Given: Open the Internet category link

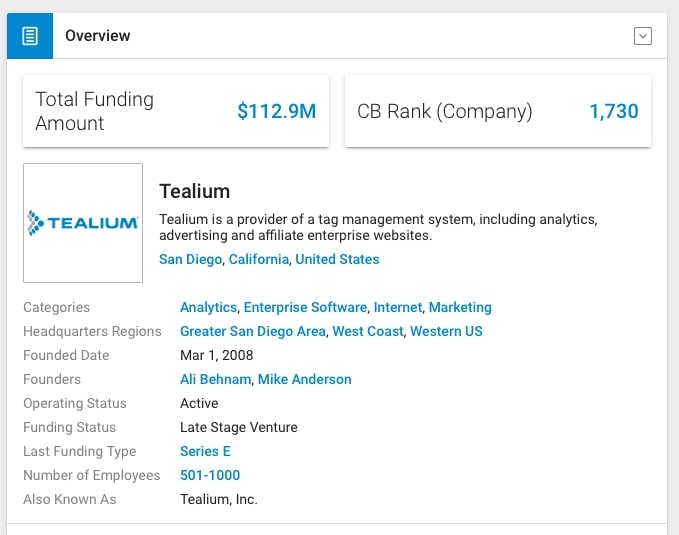Looking at the screenshot, I should 398,307.
